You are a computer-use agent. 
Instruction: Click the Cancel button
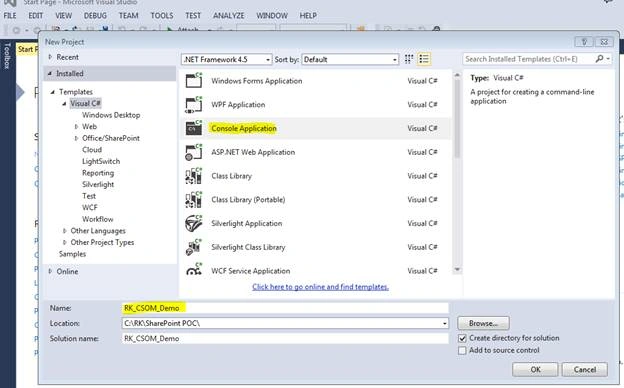click(x=585, y=369)
